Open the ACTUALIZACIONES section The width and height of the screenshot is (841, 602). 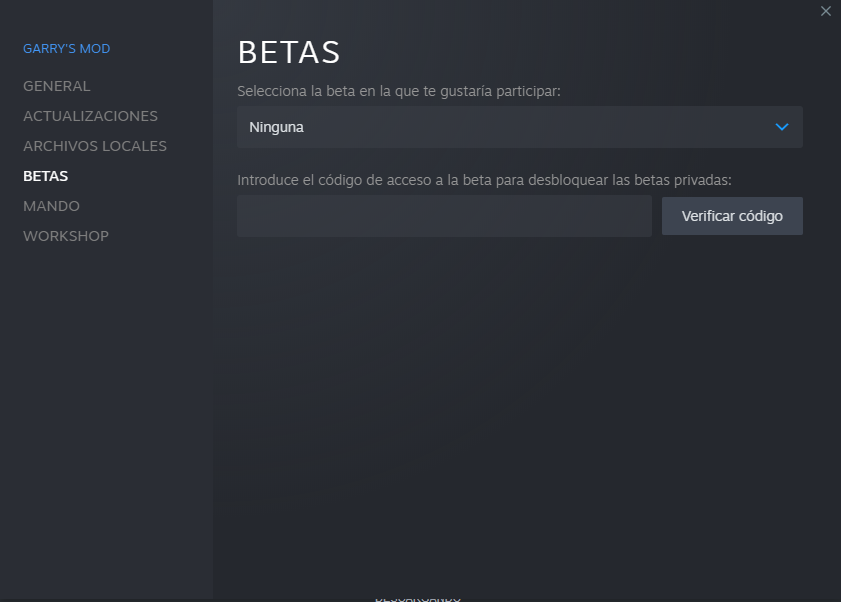90,116
